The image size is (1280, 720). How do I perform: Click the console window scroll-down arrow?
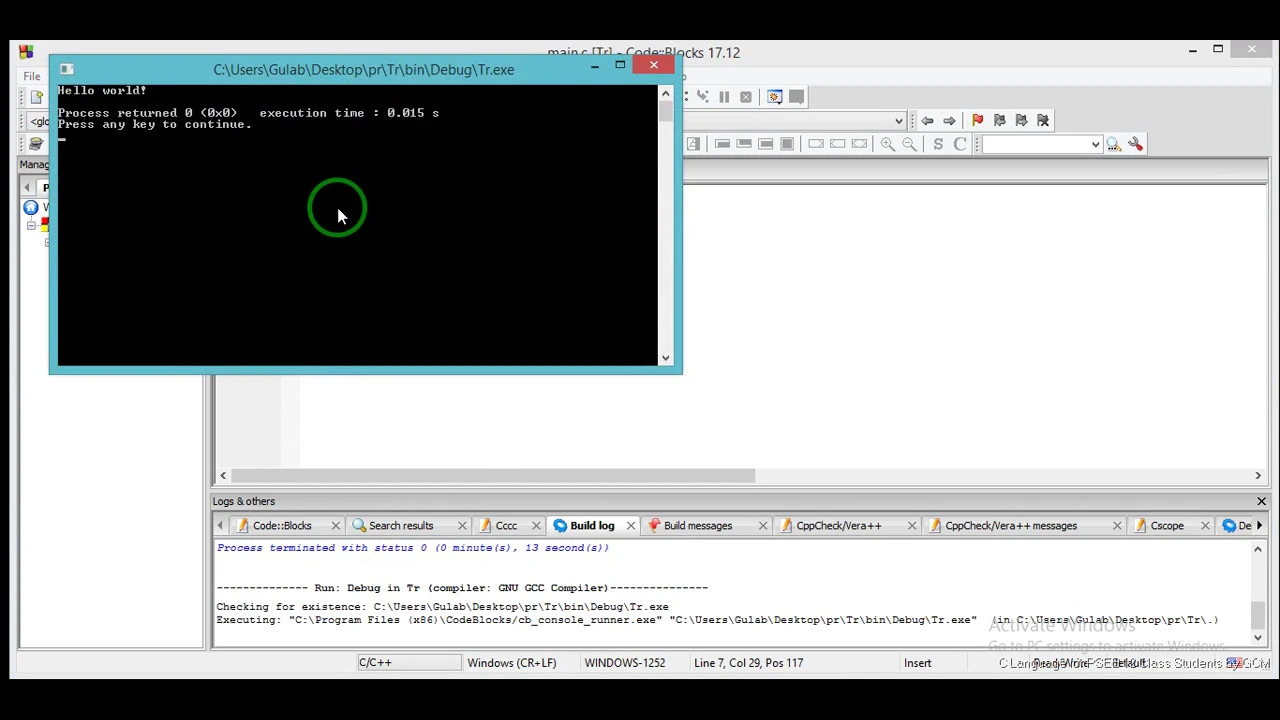(x=665, y=358)
